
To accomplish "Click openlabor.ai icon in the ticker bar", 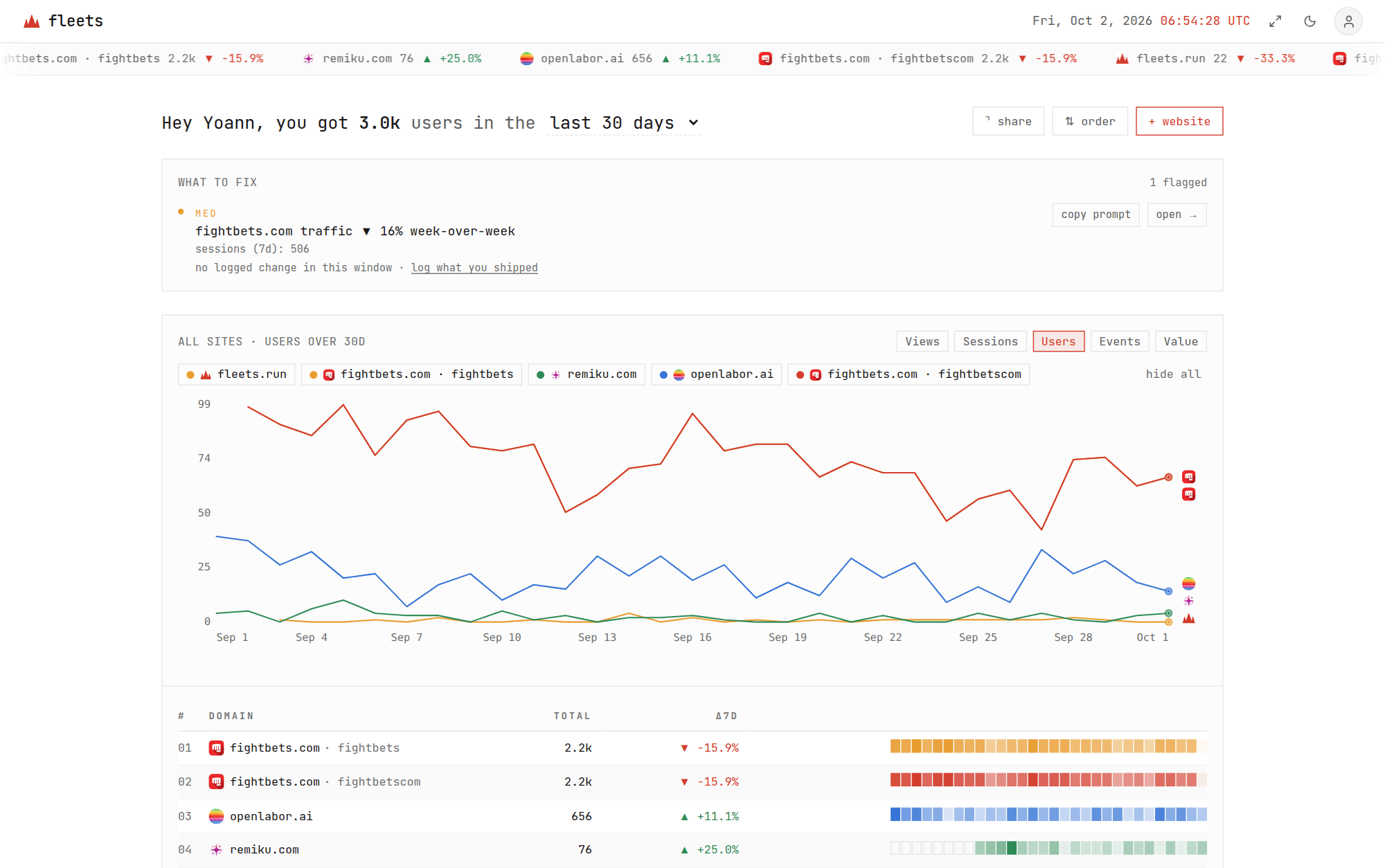I will coord(527,59).
